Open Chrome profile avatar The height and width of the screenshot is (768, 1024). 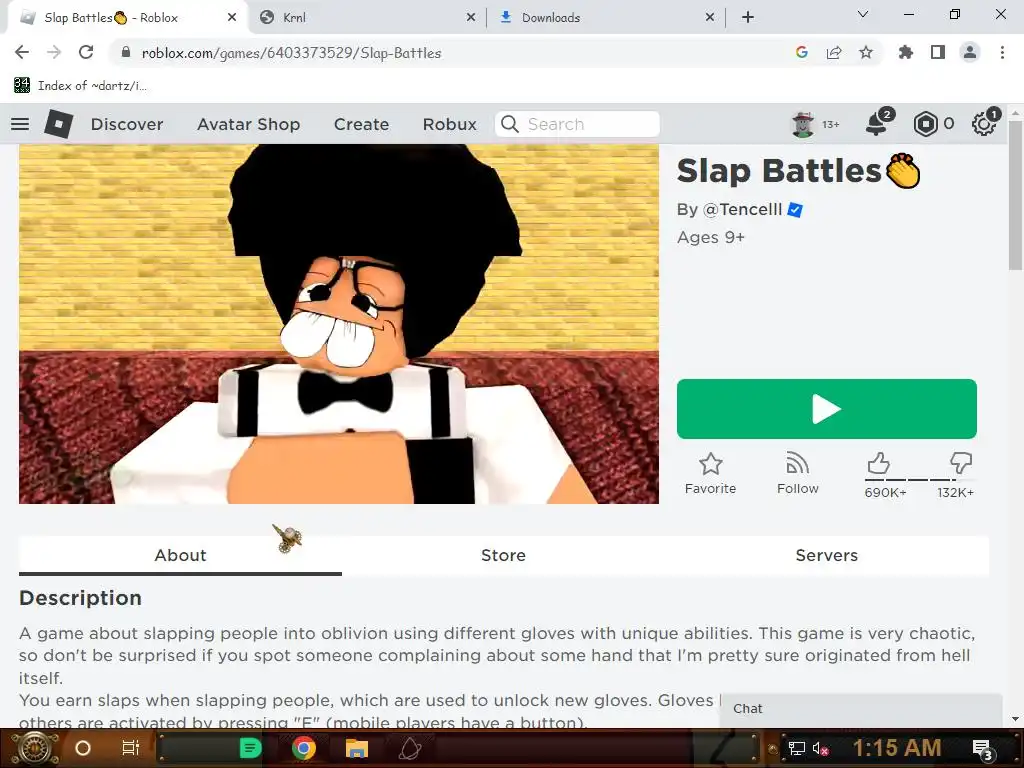coord(970,52)
